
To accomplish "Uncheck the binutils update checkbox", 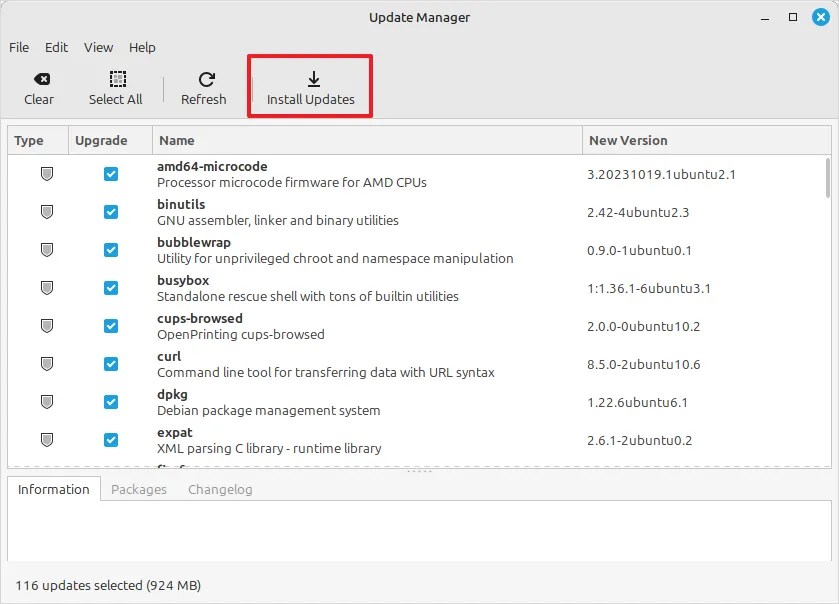I will (110, 211).
